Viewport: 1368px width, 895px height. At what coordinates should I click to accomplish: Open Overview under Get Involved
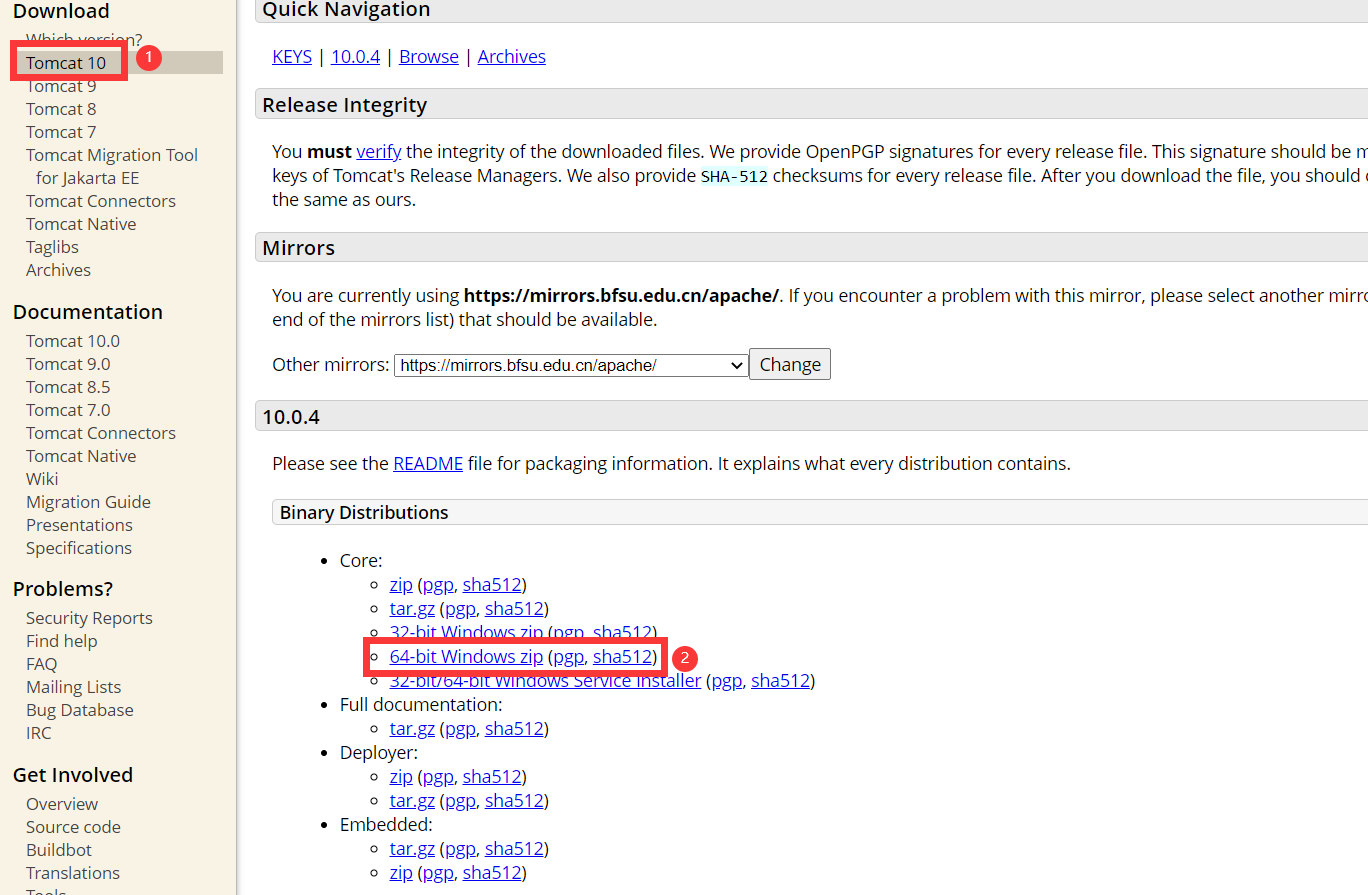pos(62,804)
